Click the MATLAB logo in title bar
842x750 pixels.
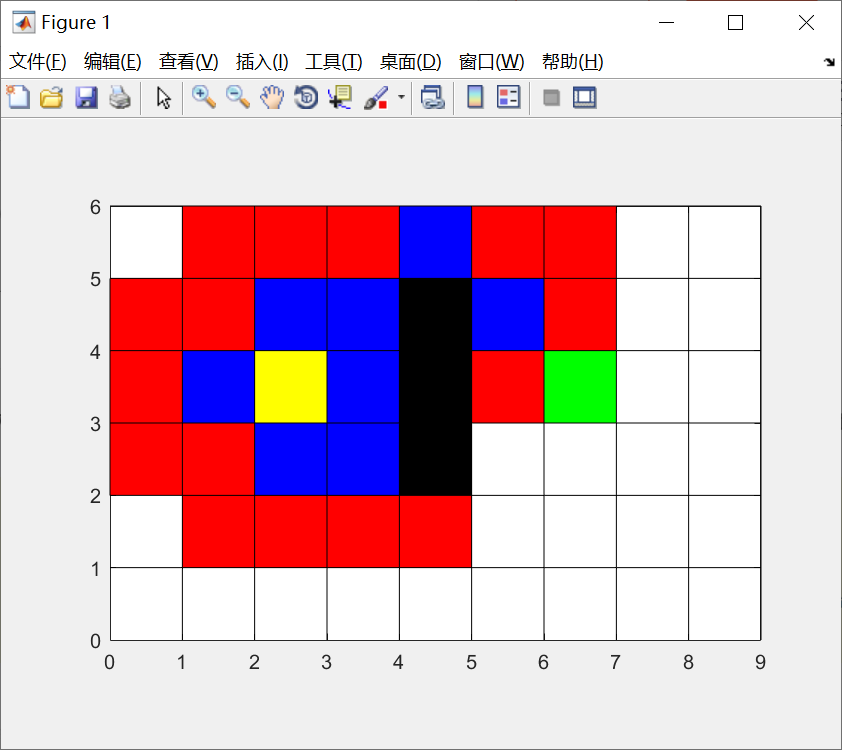[x=24, y=23]
